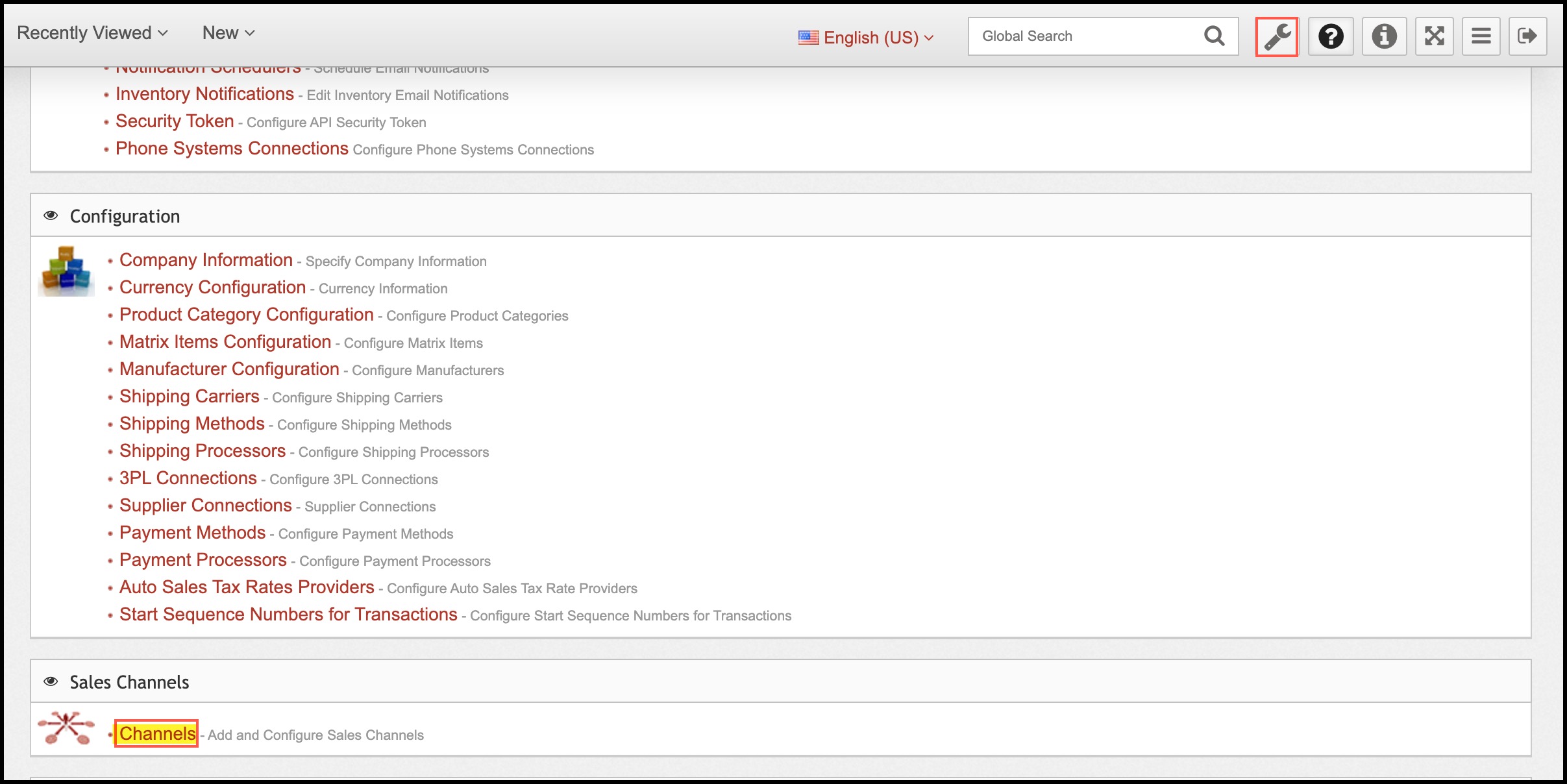Click the question mark help icon
Viewport: 1567px width, 784px height.
[x=1330, y=36]
